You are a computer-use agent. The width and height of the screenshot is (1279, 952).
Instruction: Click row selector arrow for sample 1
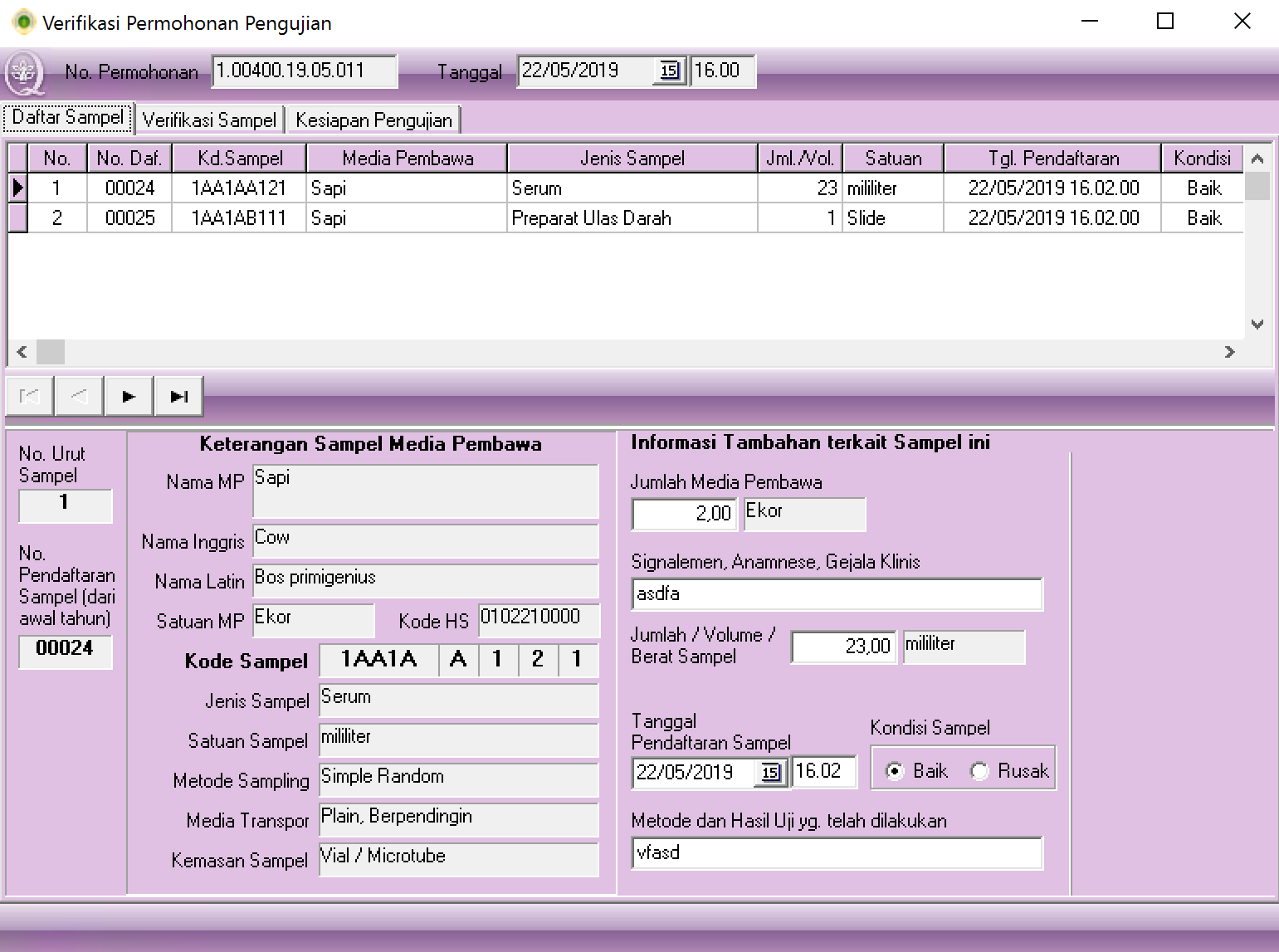tap(17, 188)
